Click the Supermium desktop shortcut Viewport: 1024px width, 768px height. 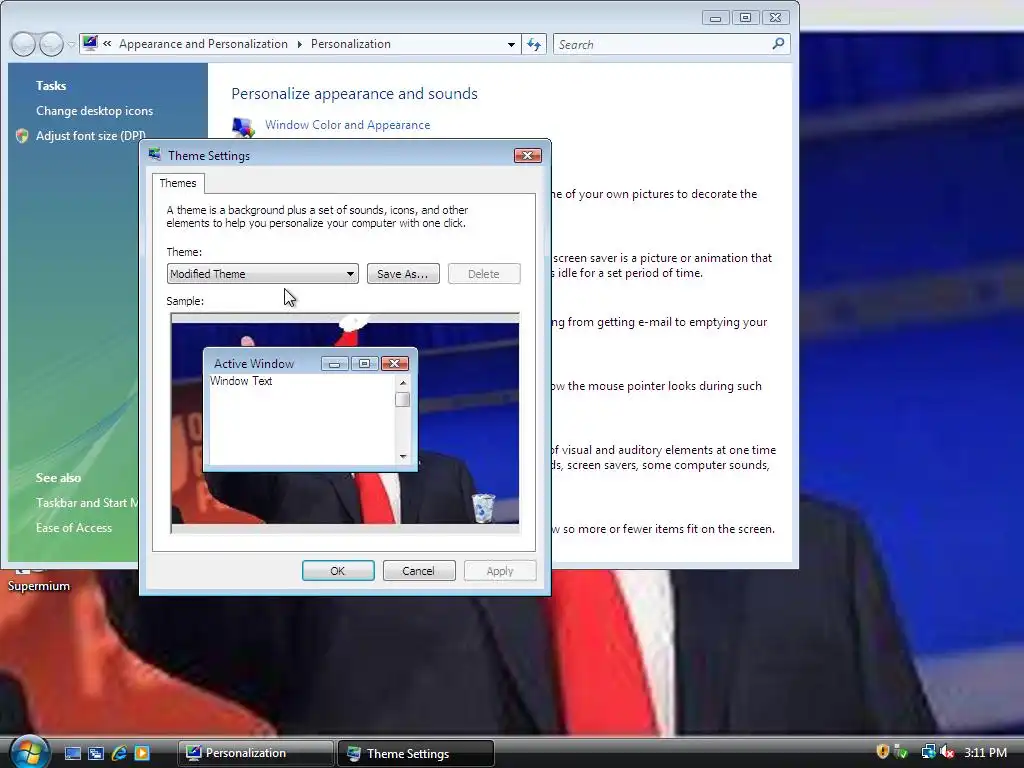tap(39, 580)
